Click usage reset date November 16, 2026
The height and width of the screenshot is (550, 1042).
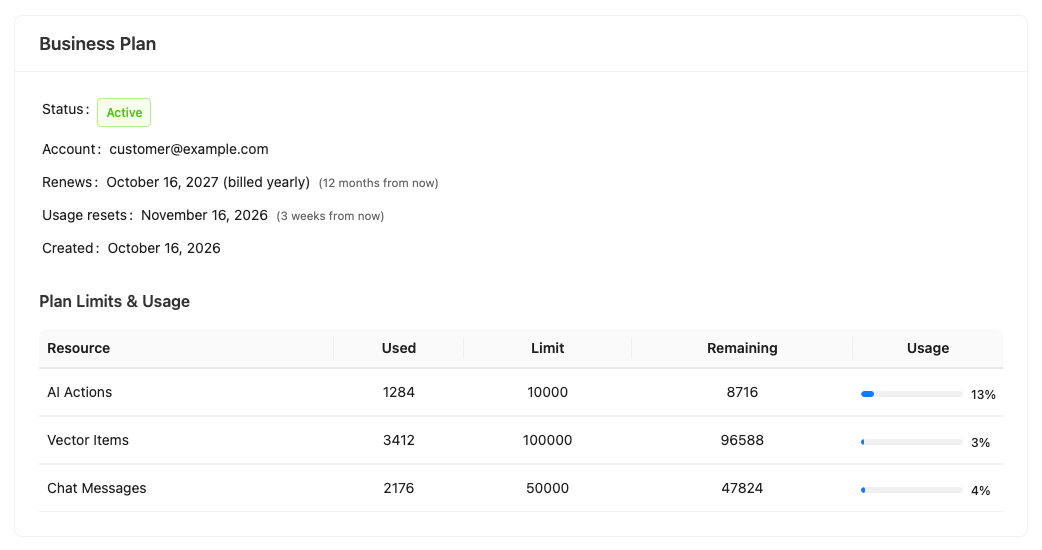(204, 215)
